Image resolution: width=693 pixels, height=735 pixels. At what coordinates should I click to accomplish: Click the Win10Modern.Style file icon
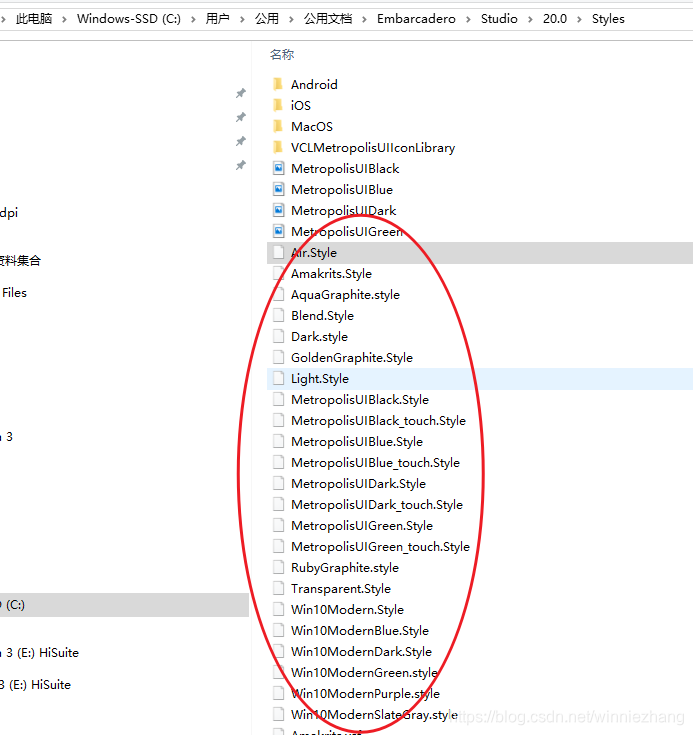(279, 609)
